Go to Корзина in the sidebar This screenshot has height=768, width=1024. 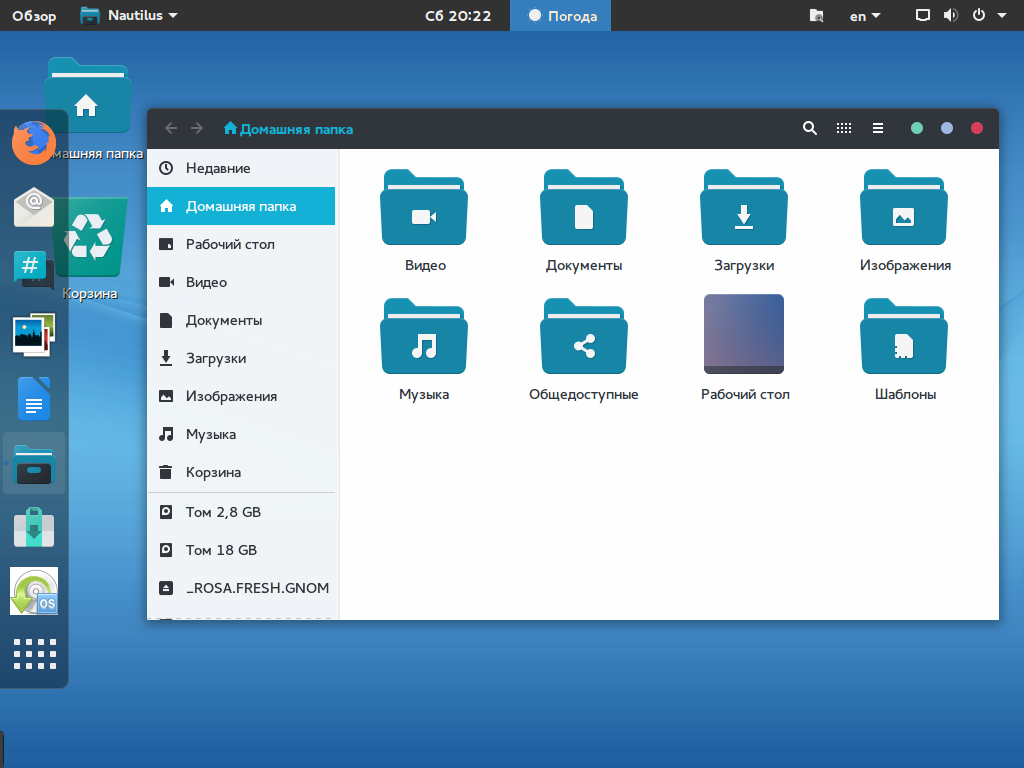(x=213, y=472)
